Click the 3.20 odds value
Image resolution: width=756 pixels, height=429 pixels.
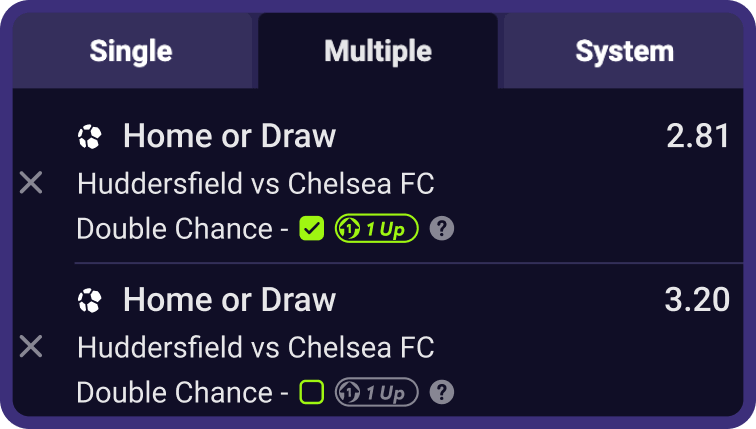click(697, 300)
